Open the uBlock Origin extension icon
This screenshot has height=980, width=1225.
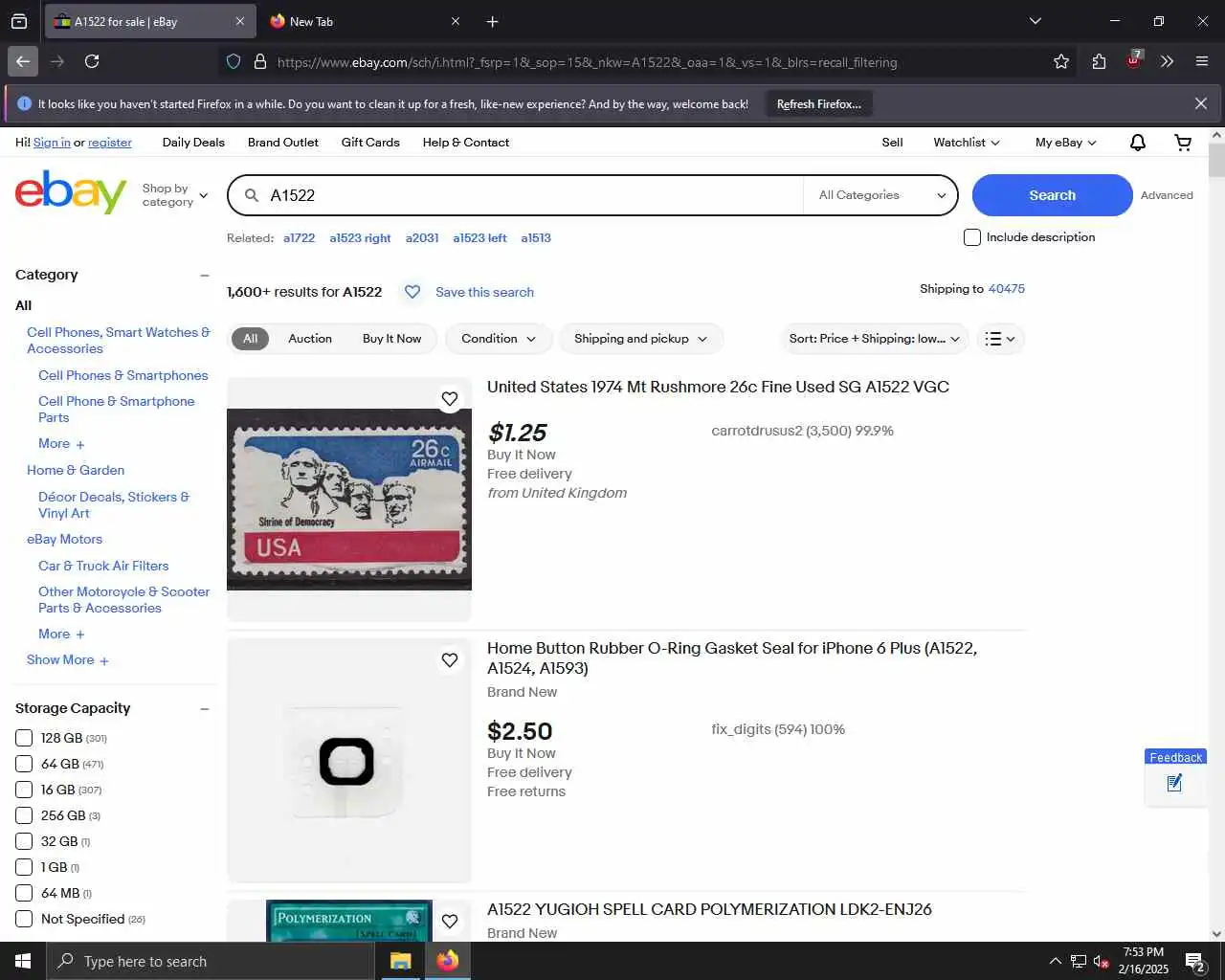coord(1133,60)
